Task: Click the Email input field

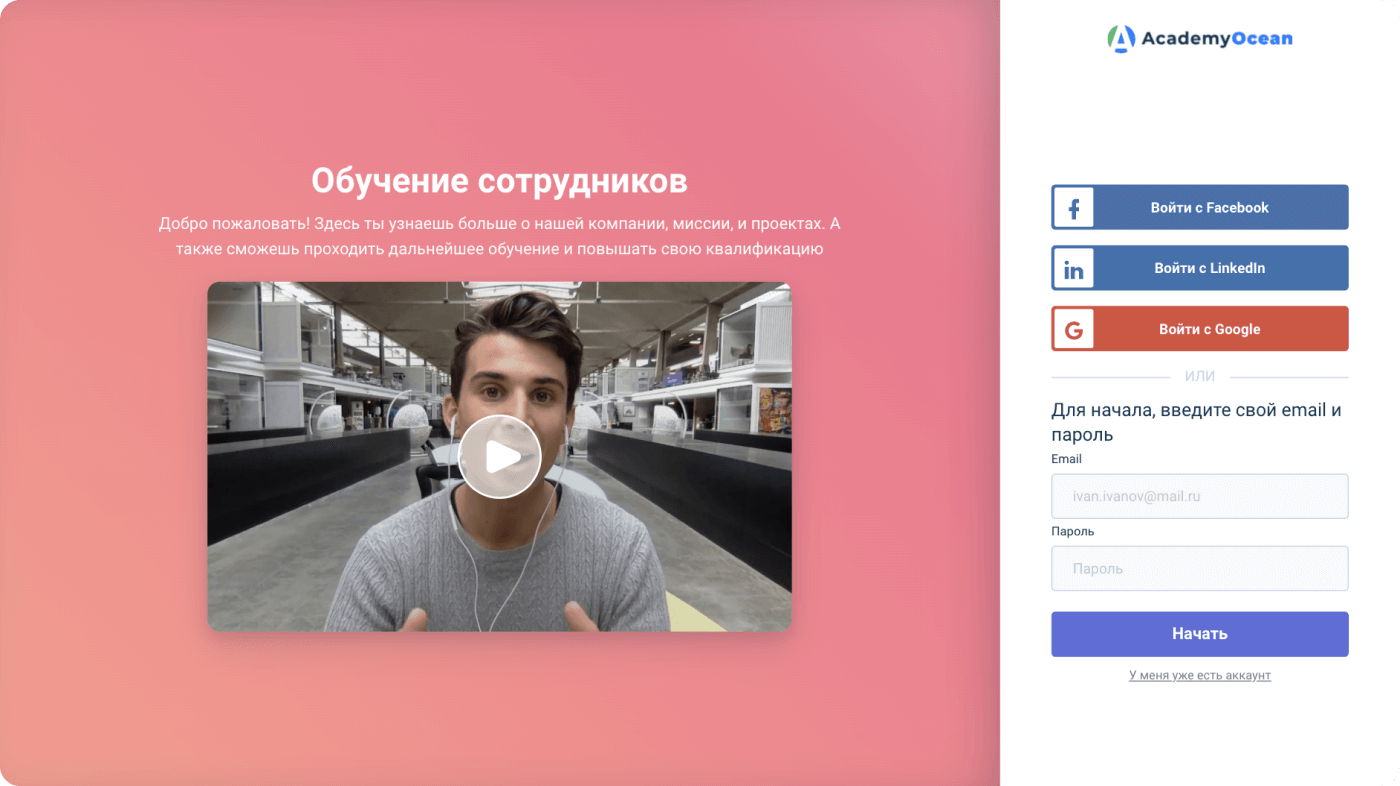Action: 1200,495
